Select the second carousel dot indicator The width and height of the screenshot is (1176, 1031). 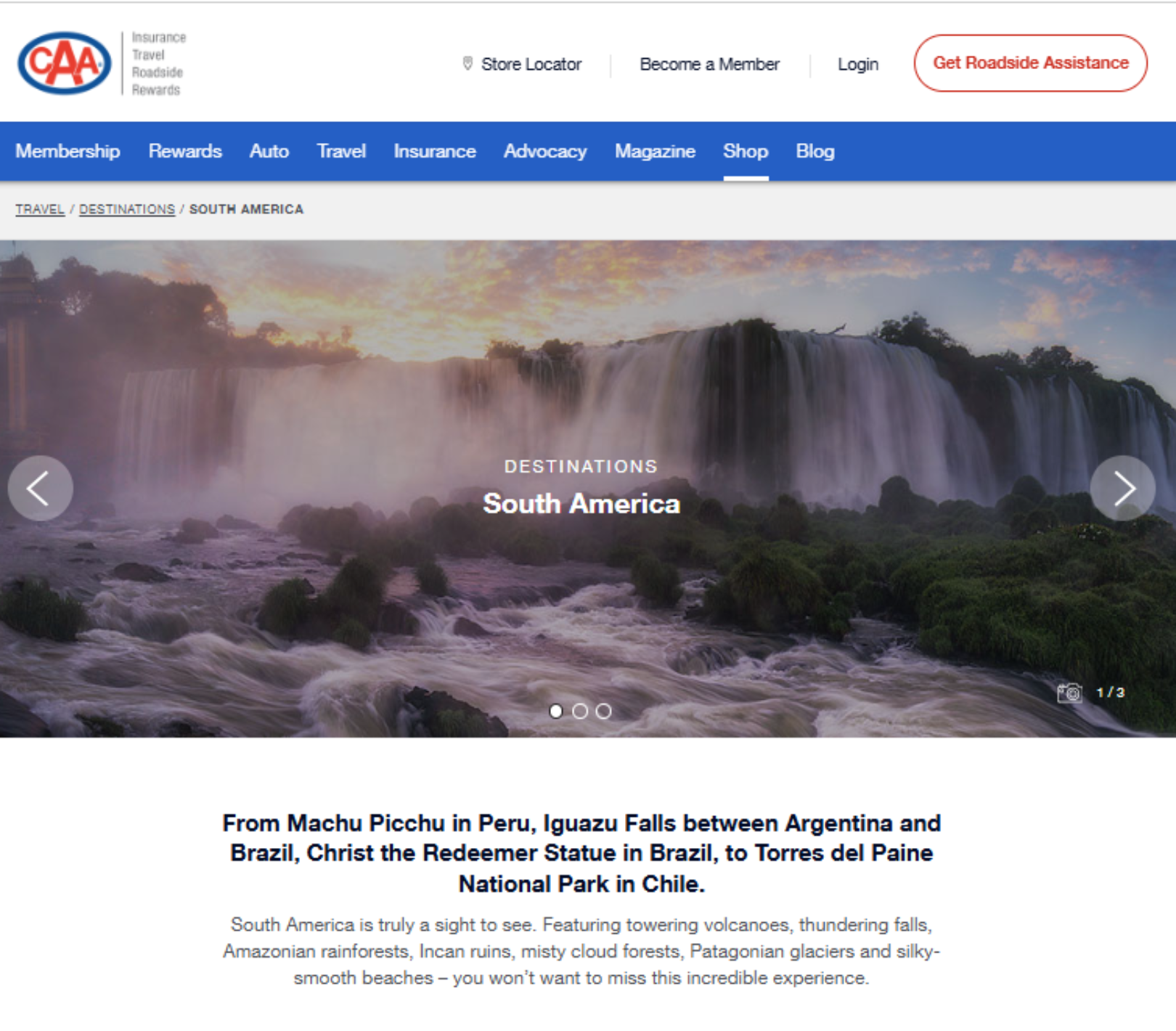tap(580, 712)
